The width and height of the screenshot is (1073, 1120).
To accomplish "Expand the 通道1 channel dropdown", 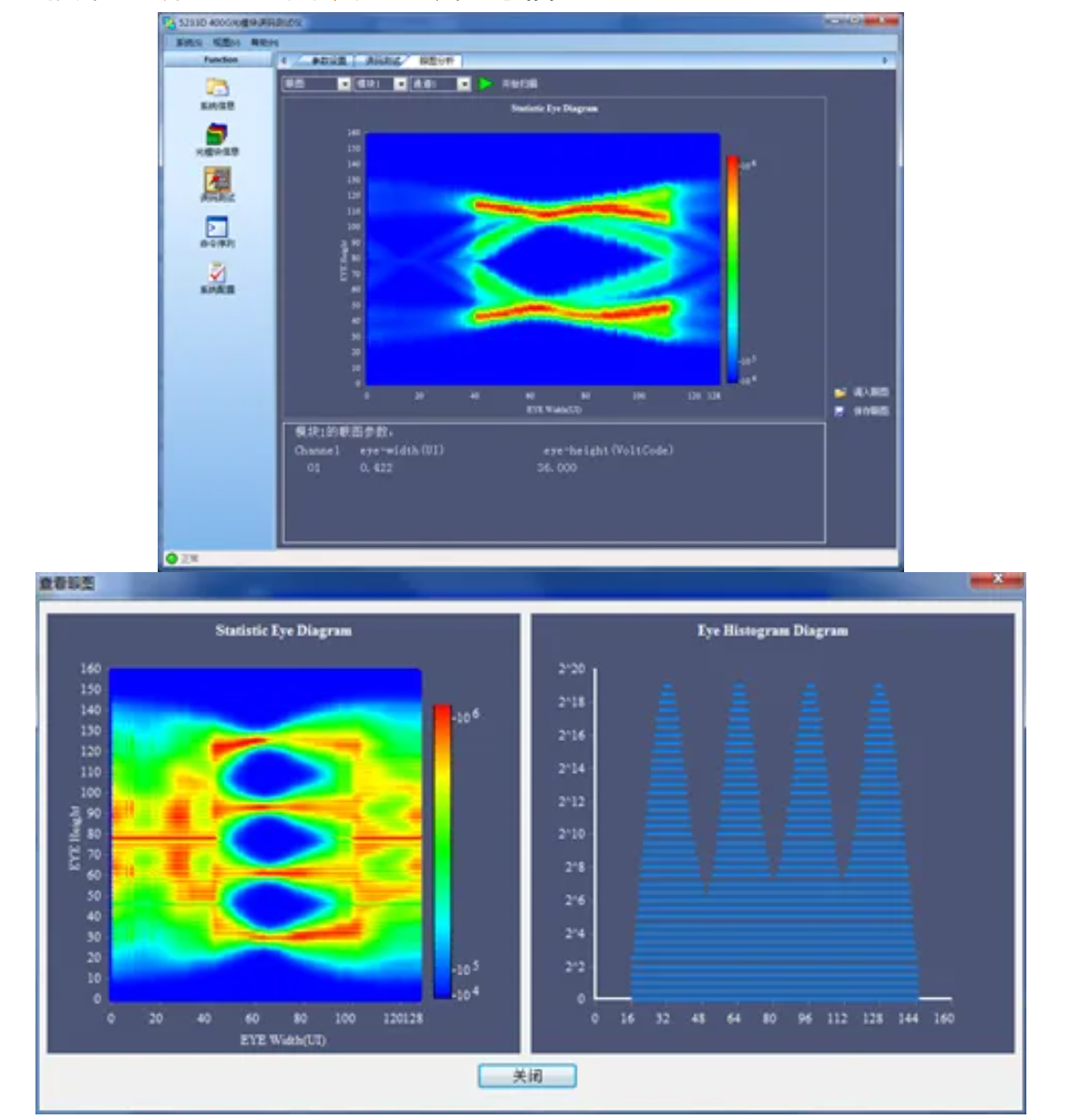I will [464, 84].
